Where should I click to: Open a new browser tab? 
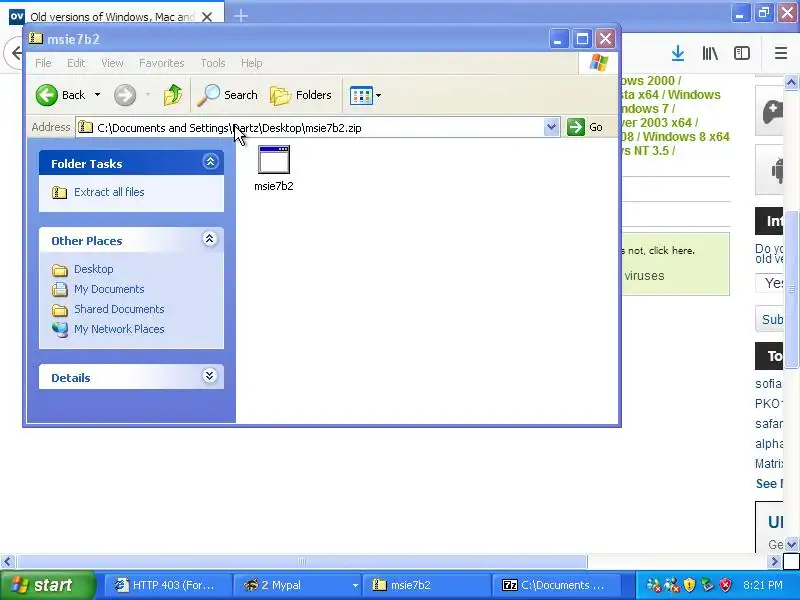[x=241, y=16]
